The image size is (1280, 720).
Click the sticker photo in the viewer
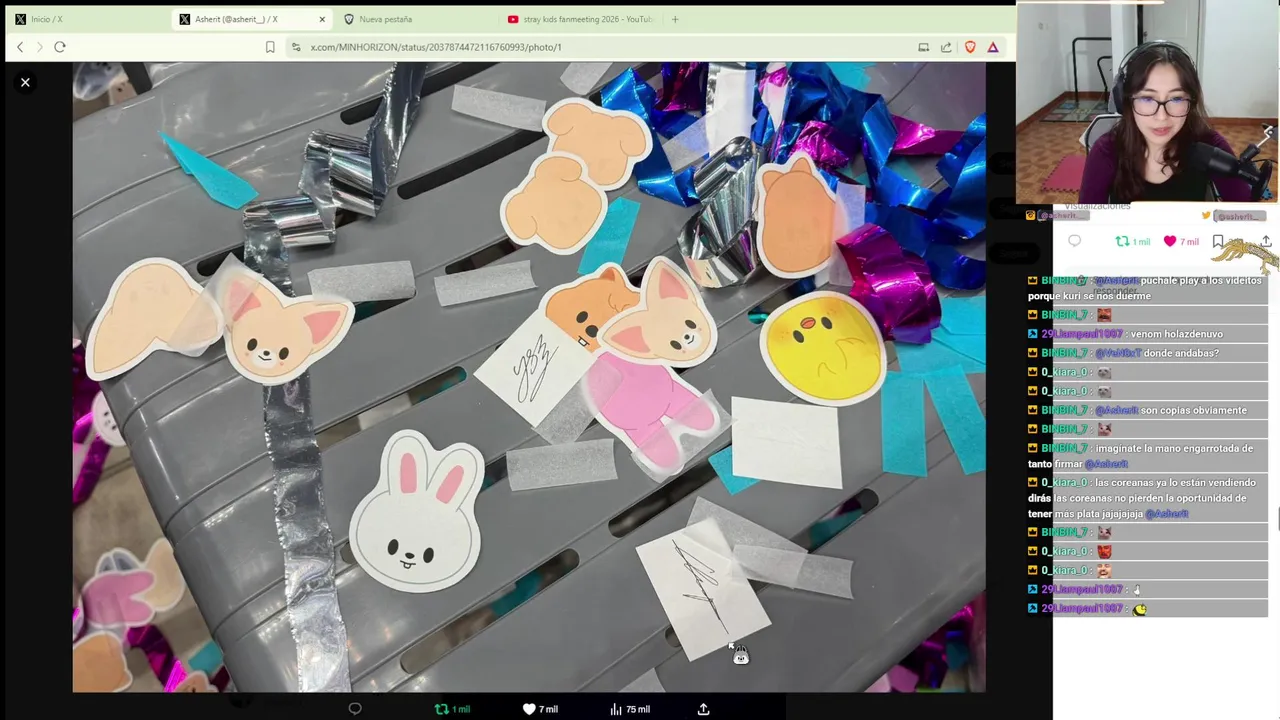click(x=528, y=377)
